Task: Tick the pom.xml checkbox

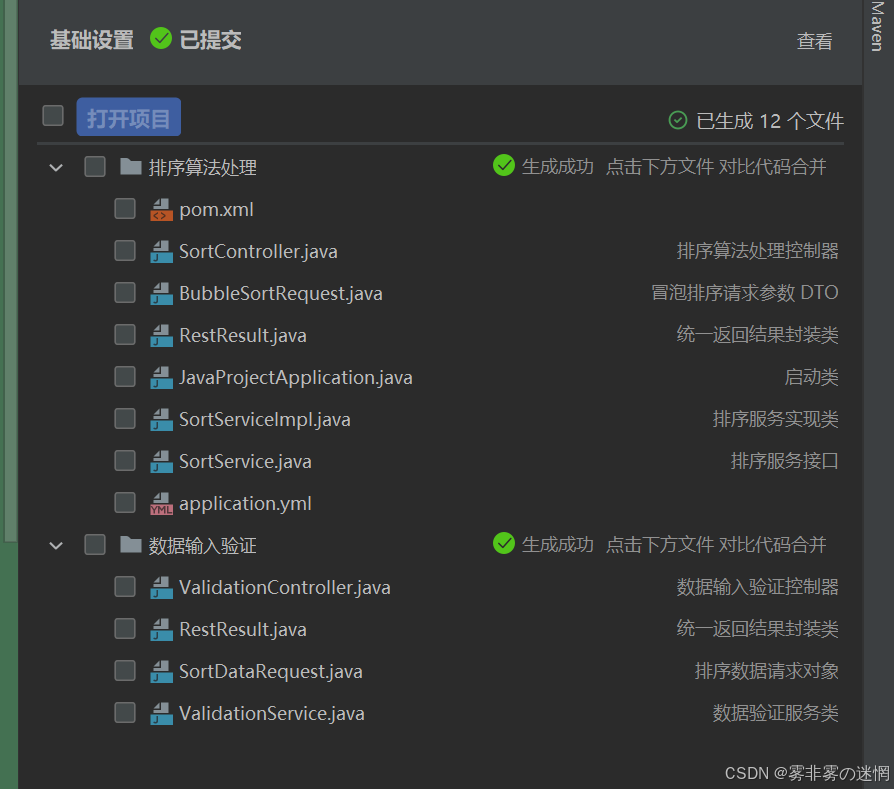Action: (125, 209)
